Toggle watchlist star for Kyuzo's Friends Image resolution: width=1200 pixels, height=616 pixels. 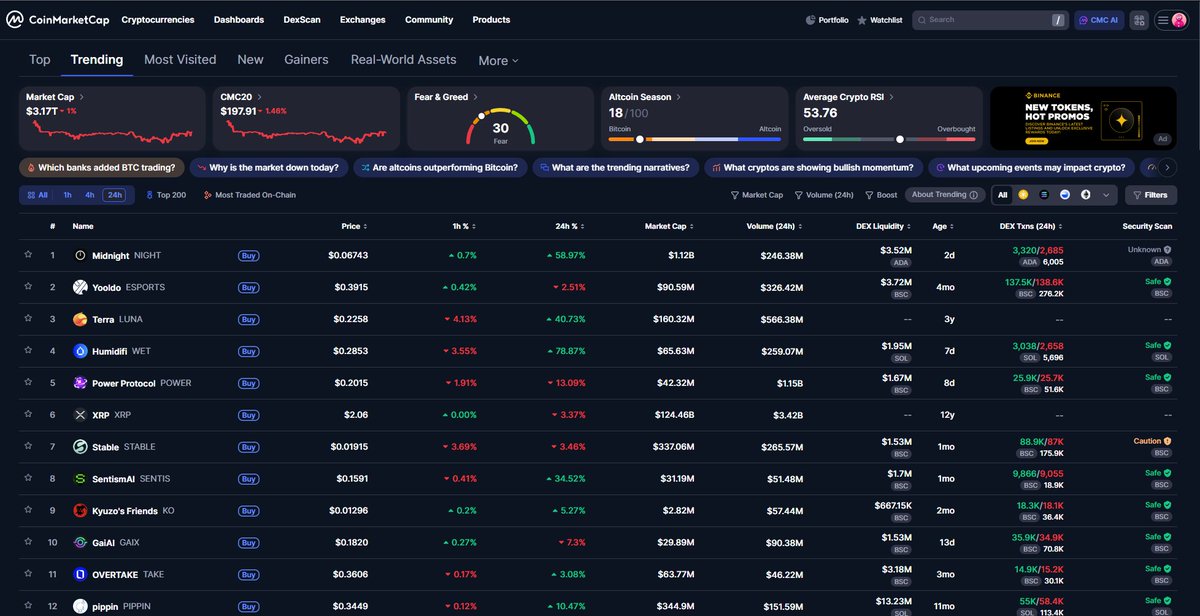pyautogui.click(x=29, y=511)
